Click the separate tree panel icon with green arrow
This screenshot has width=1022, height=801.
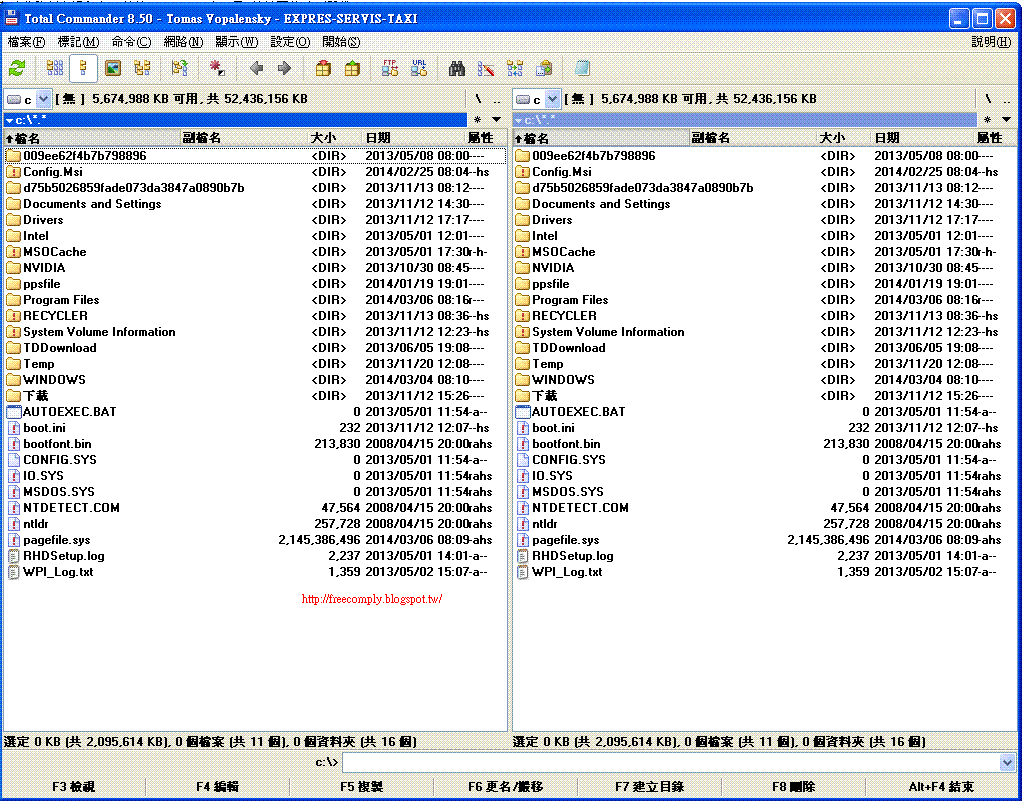click(179, 68)
